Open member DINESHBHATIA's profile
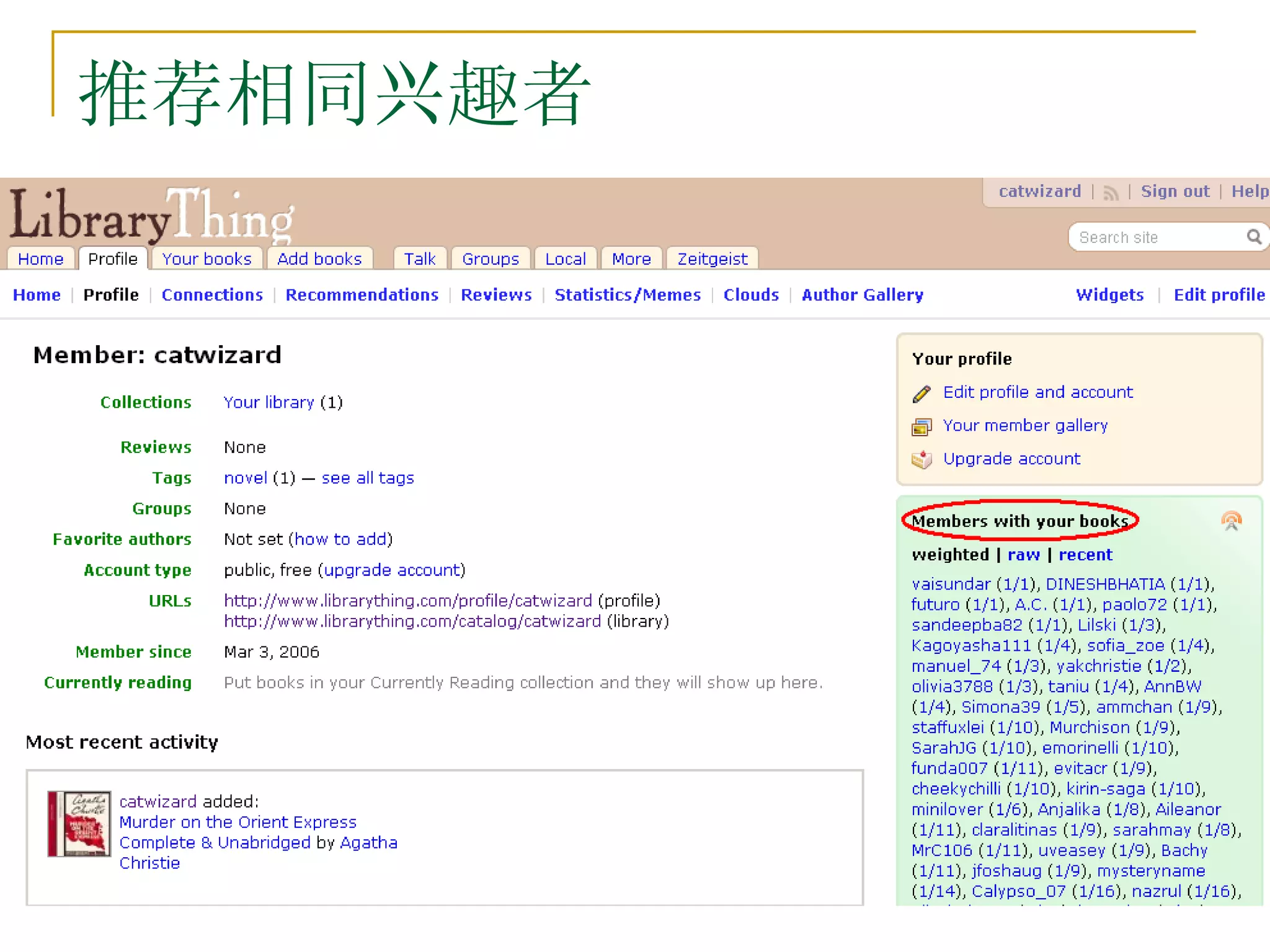This screenshot has height=952, width=1270. coord(1106,584)
